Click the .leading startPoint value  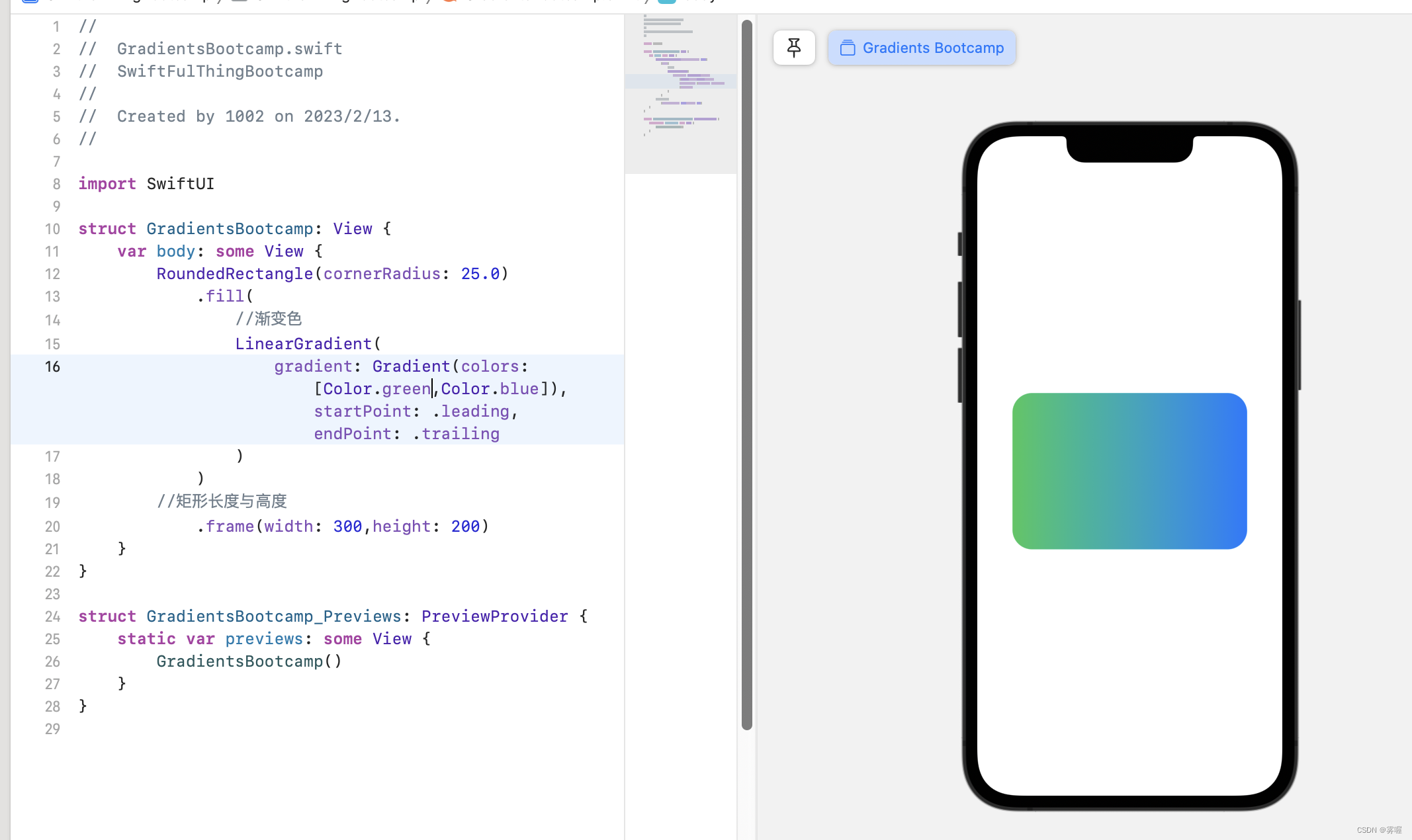pyautogui.click(x=471, y=411)
